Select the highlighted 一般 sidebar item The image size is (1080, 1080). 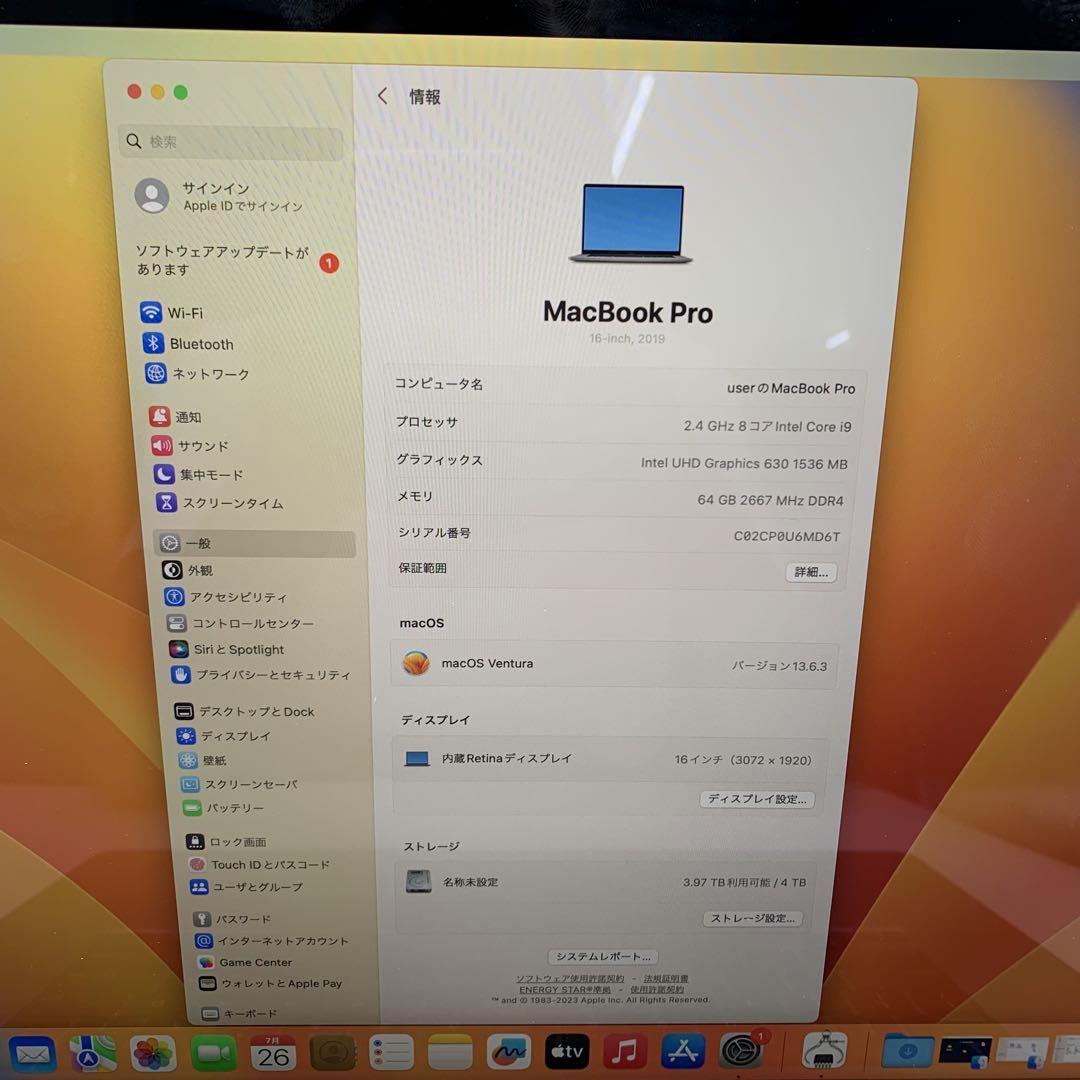pos(255,543)
